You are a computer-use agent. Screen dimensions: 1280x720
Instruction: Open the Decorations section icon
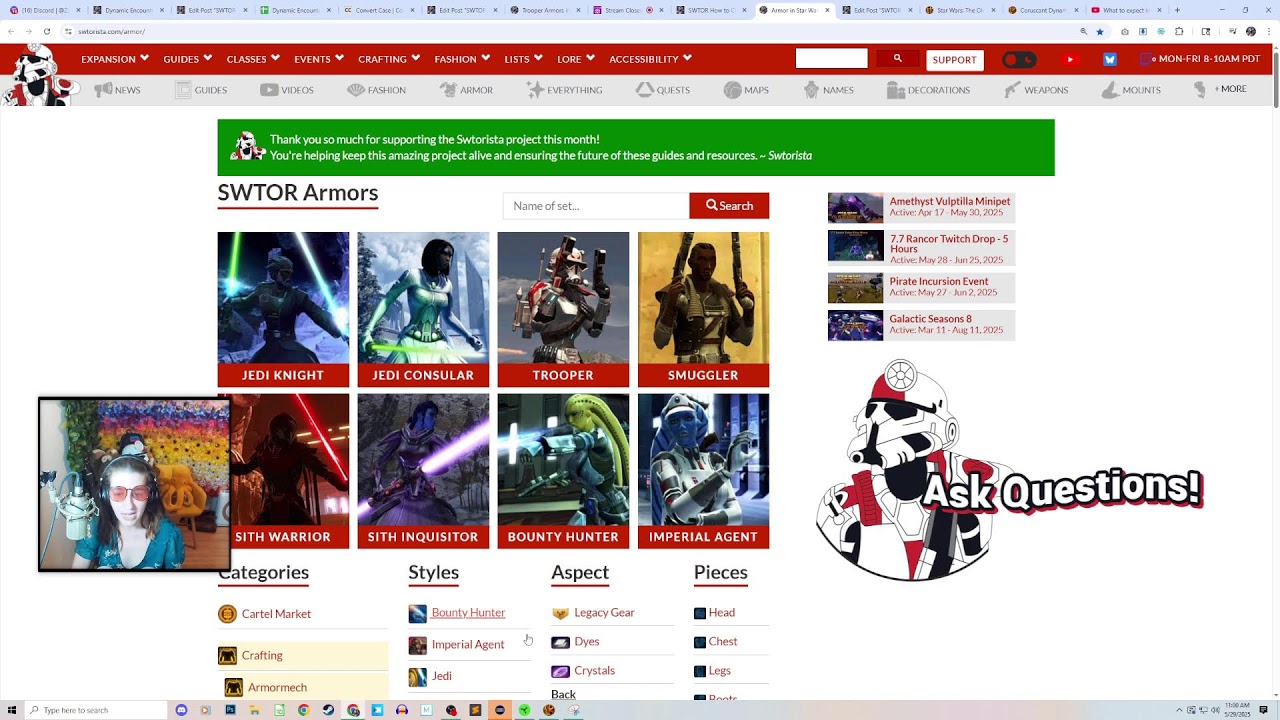point(895,90)
